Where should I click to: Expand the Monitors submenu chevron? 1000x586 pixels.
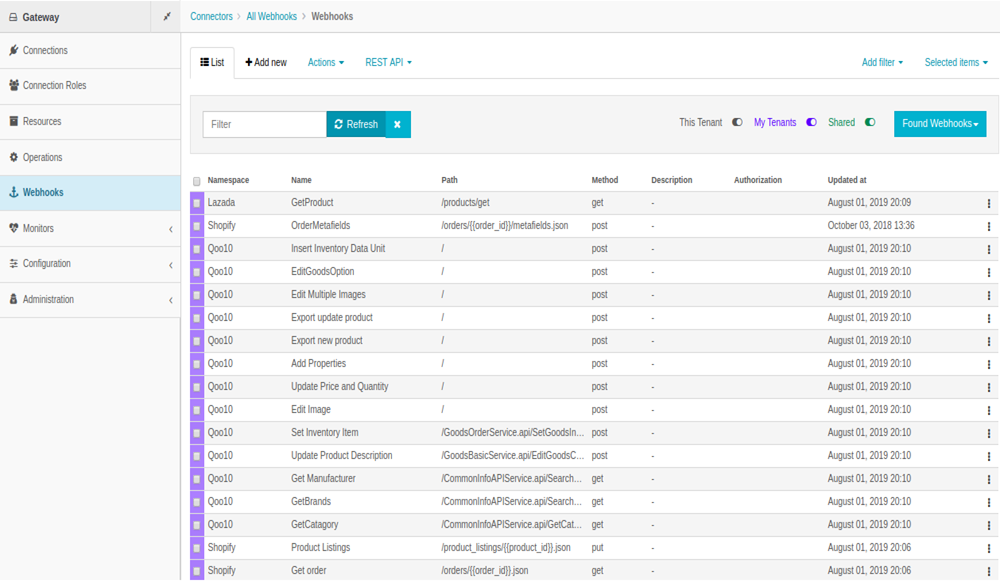tap(170, 229)
